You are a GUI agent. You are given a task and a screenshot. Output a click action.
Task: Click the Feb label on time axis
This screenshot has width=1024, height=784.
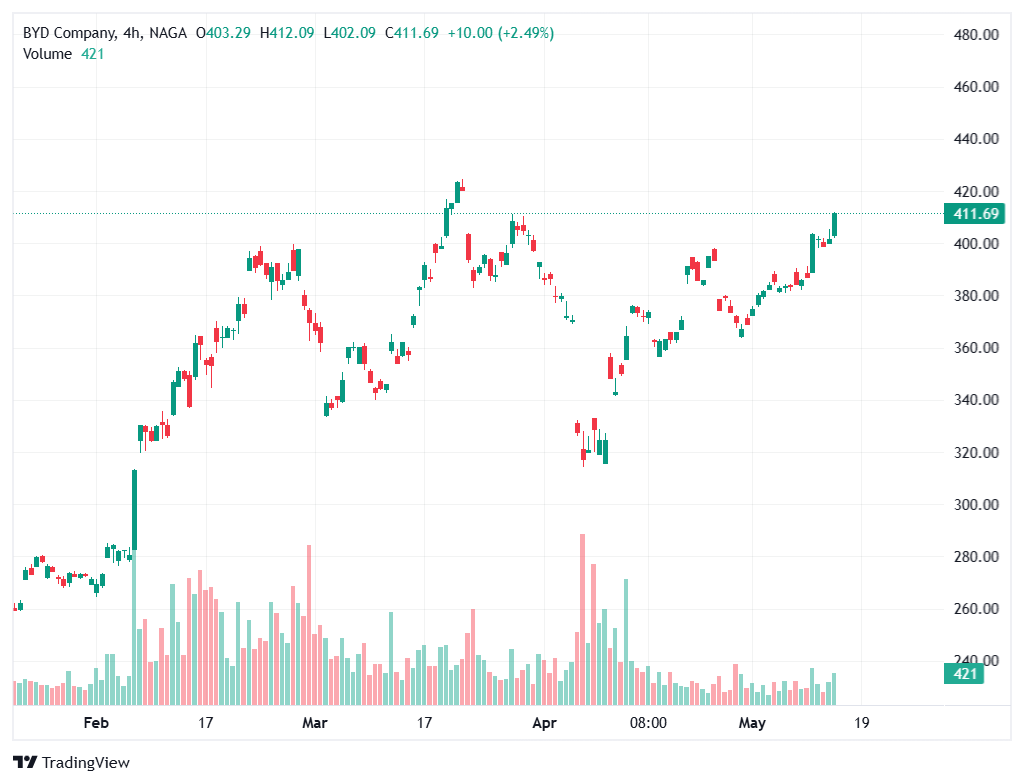[96, 722]
